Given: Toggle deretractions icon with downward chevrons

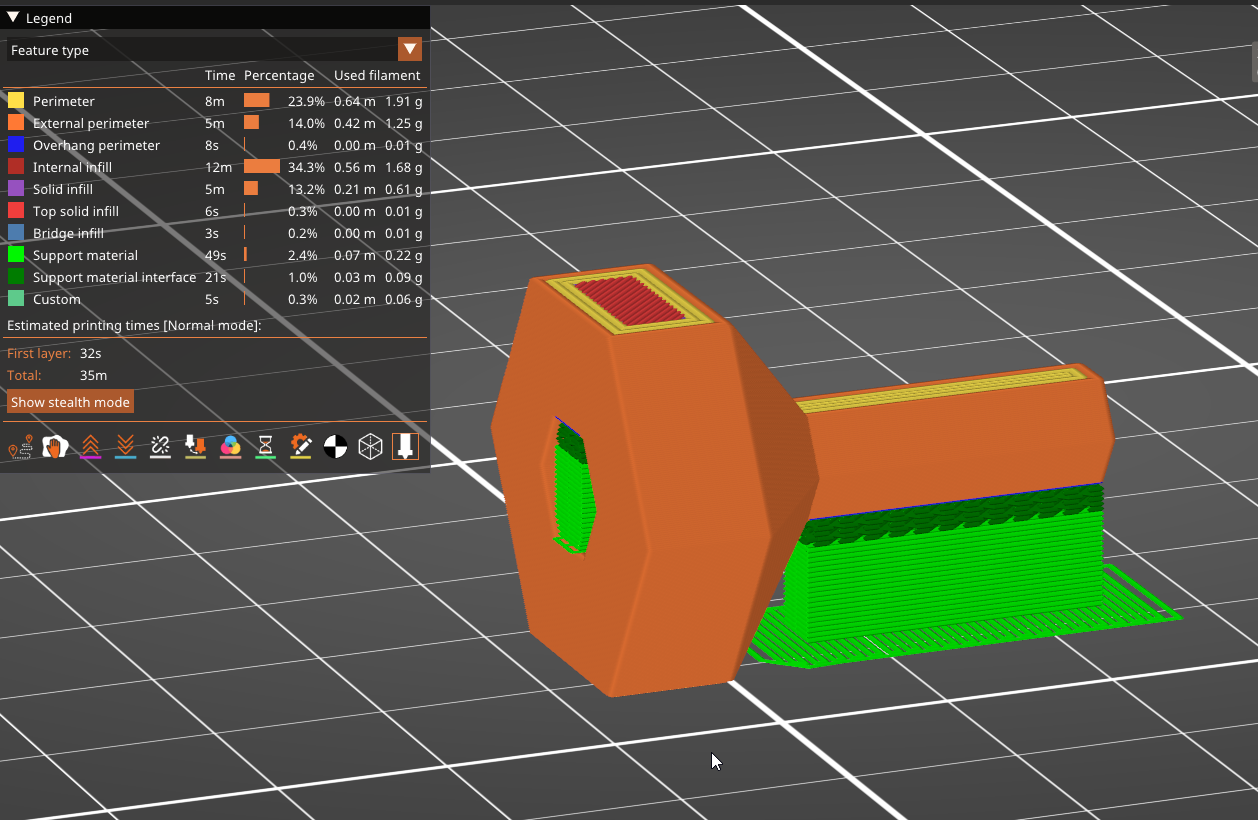Looking at the screenshot, I should (125, 447).
